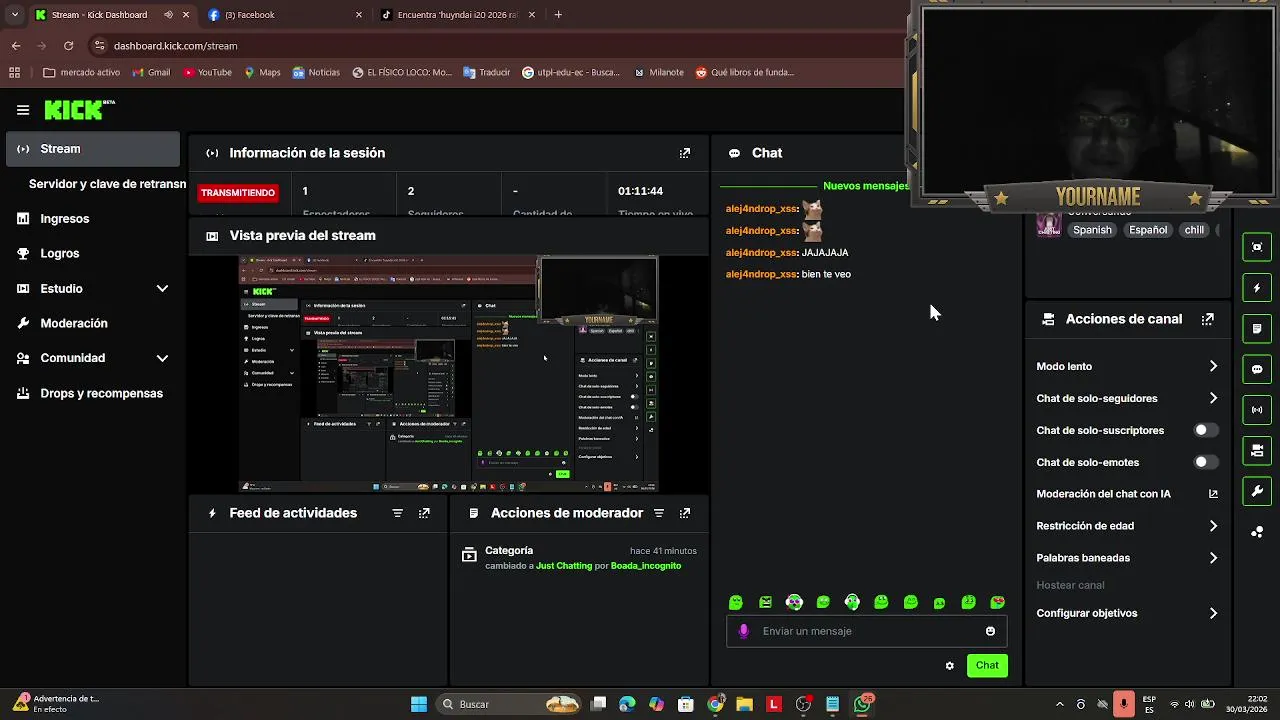Click the chat bubble icon beside the Chat heading
The image size is (1280, 720).
tap(735, 153)
